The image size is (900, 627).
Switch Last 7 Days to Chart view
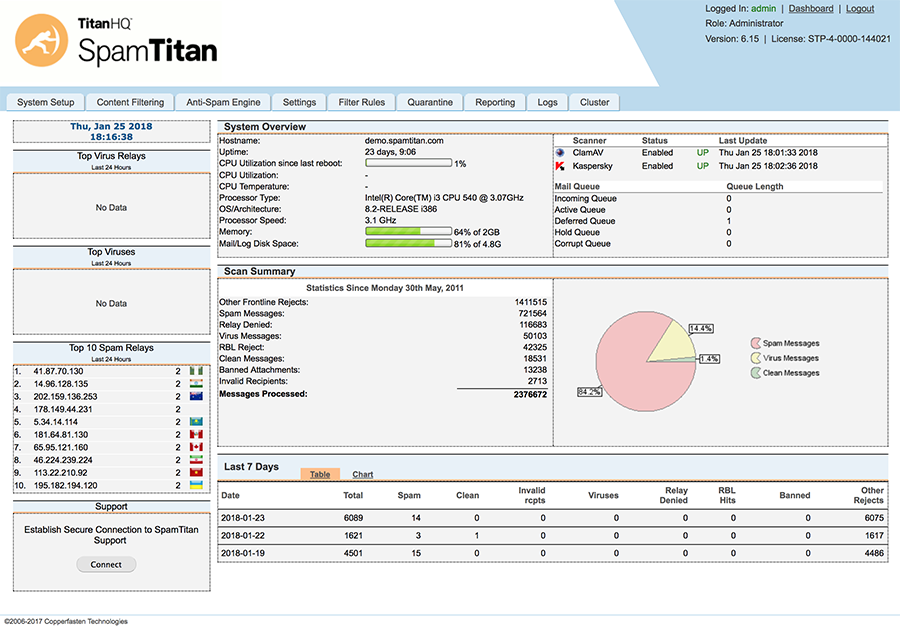(363, 474)
